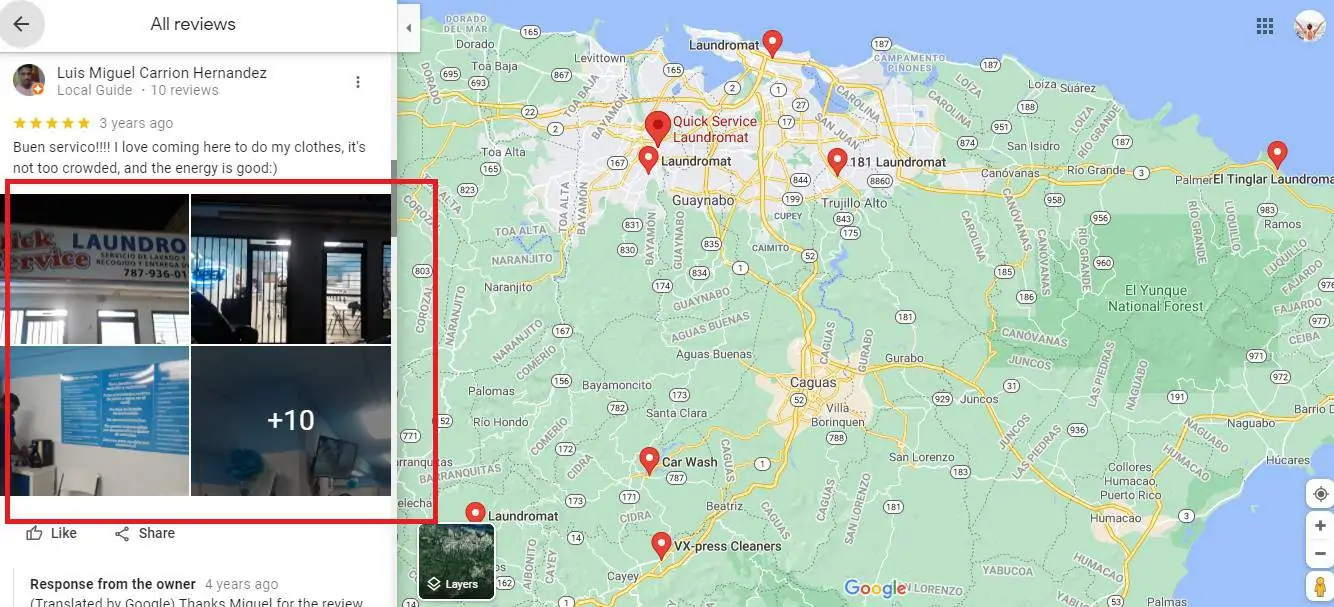Open Luis Miguel Carrion Hernandez profile picture
1334x607 pixels.
pyautogui.click(x=28, y=80)
